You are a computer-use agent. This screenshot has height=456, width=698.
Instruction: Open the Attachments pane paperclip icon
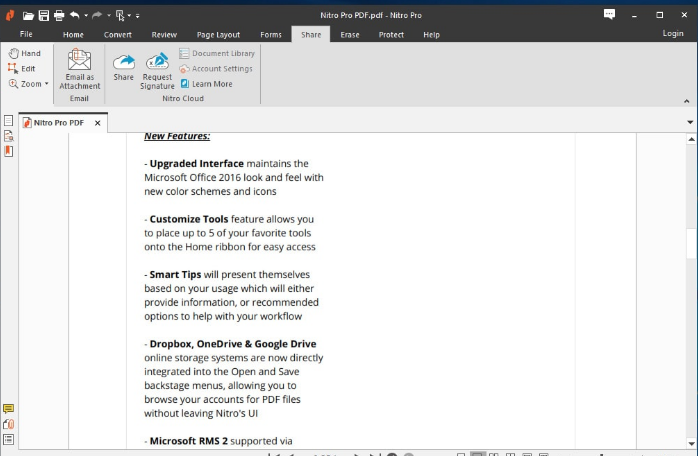(8, 424)
